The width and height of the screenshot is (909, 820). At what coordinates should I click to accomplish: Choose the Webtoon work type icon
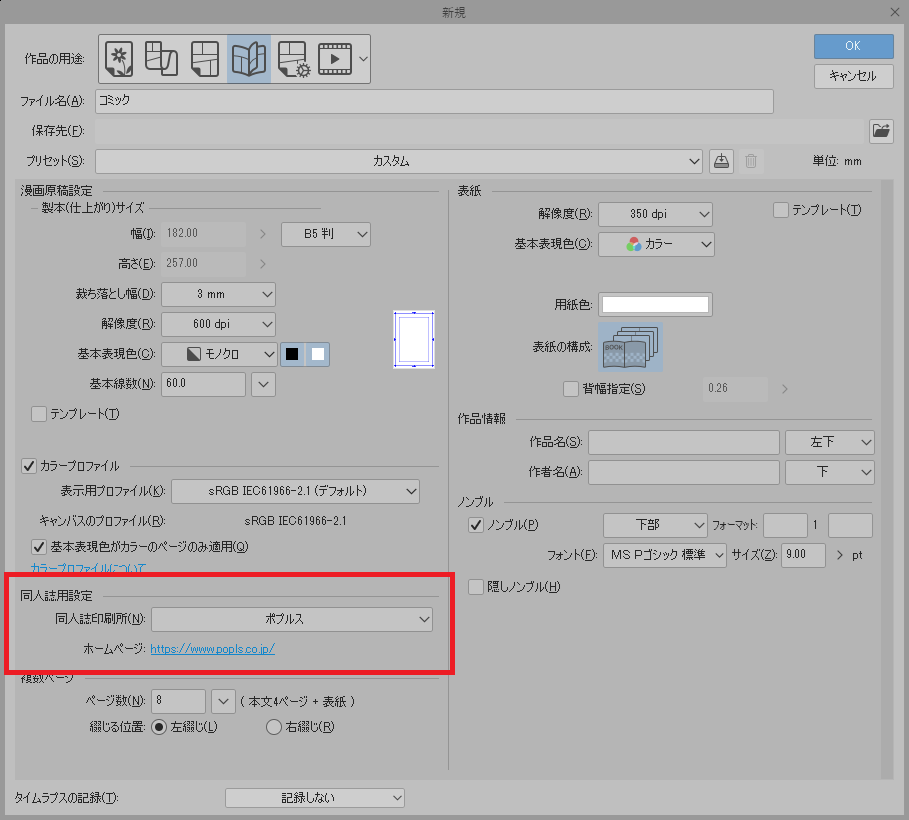click(162, 59)
